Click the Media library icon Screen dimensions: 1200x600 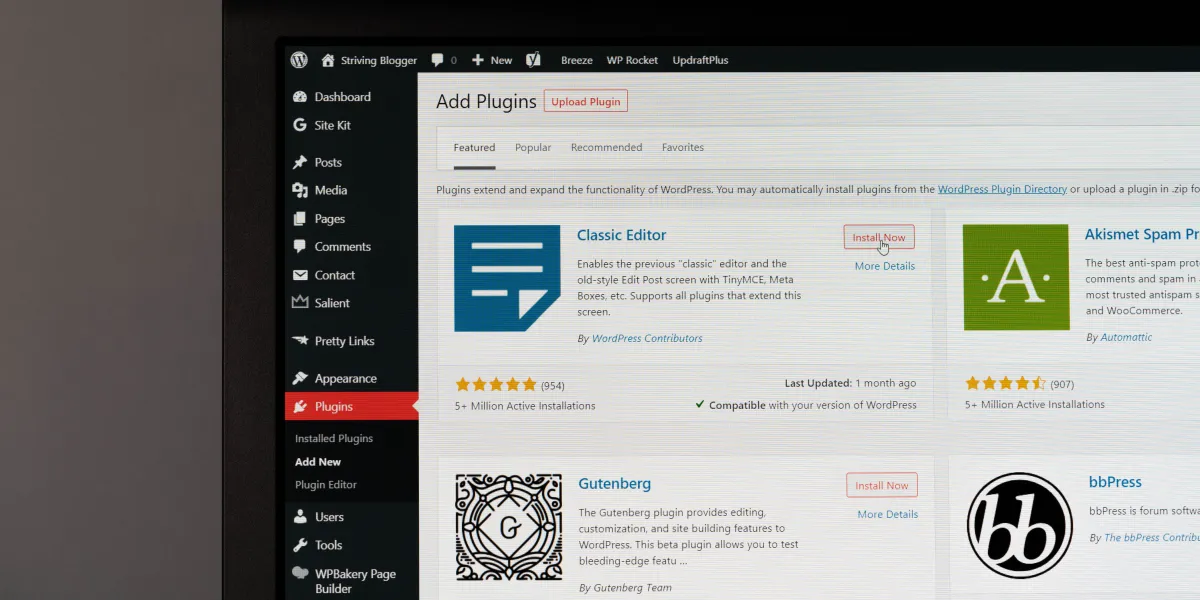tap(302, 190)
